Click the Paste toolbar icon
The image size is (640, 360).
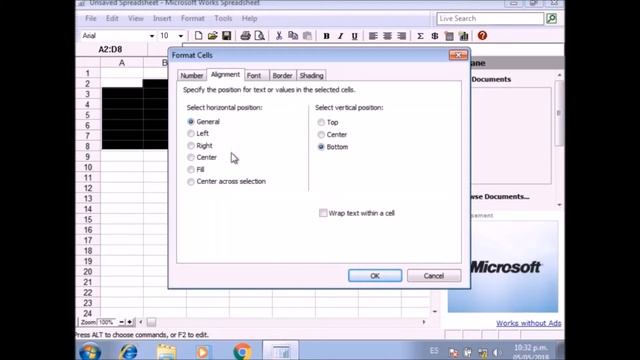coord(307,36)
